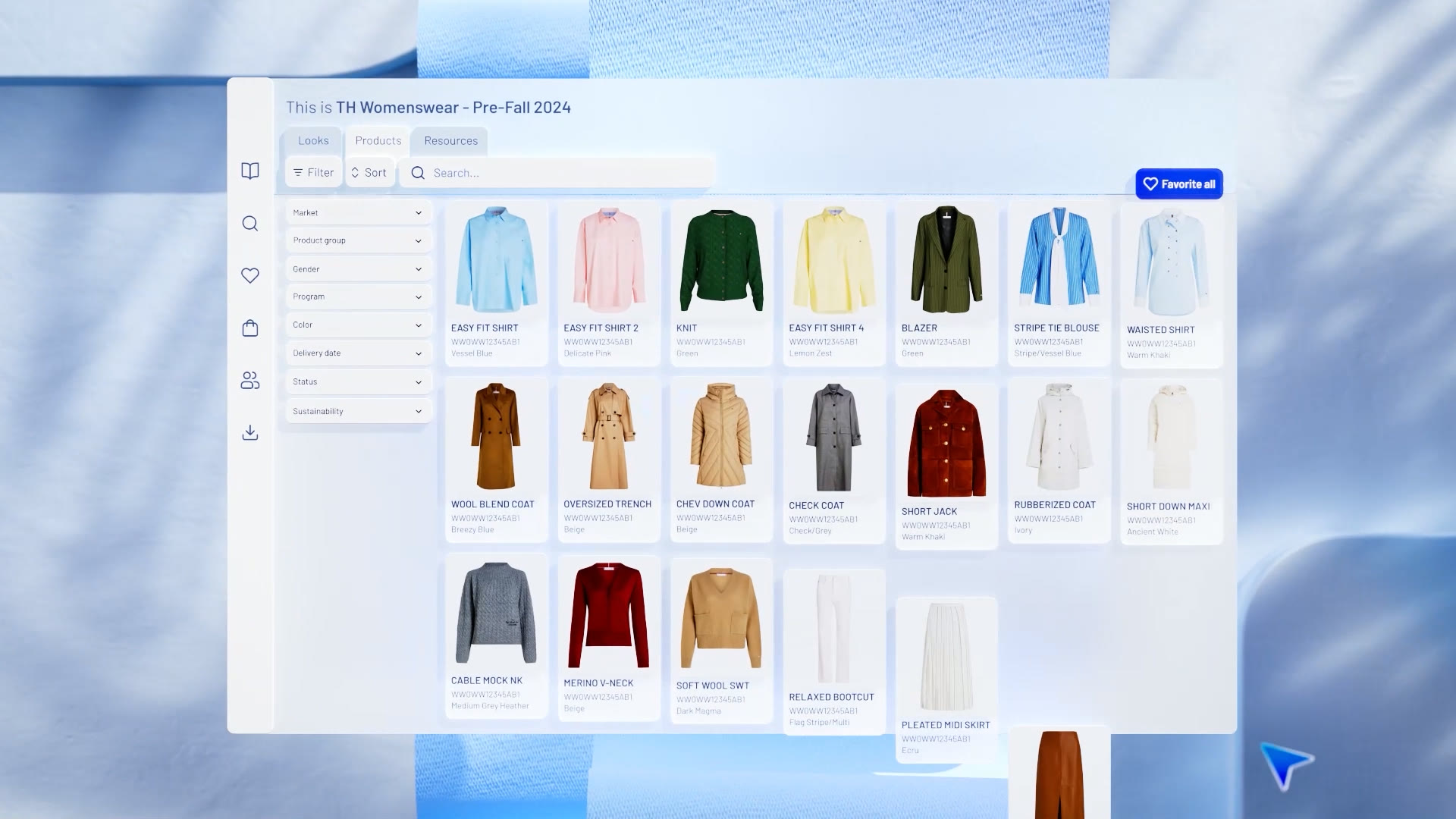Expand the Delivery date filter dropdown
1456x819 pixels.
[x=359, y=353]
